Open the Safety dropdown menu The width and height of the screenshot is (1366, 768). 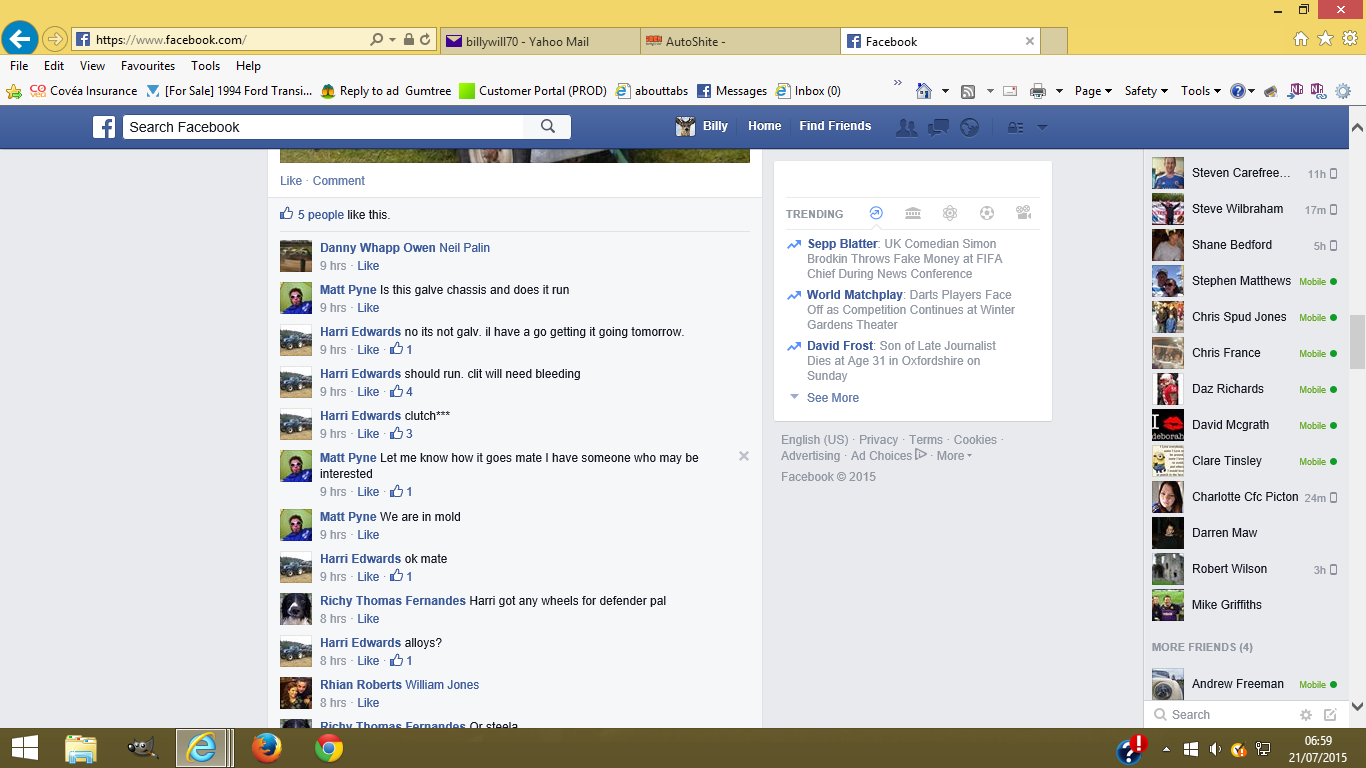pos(1146,91)
